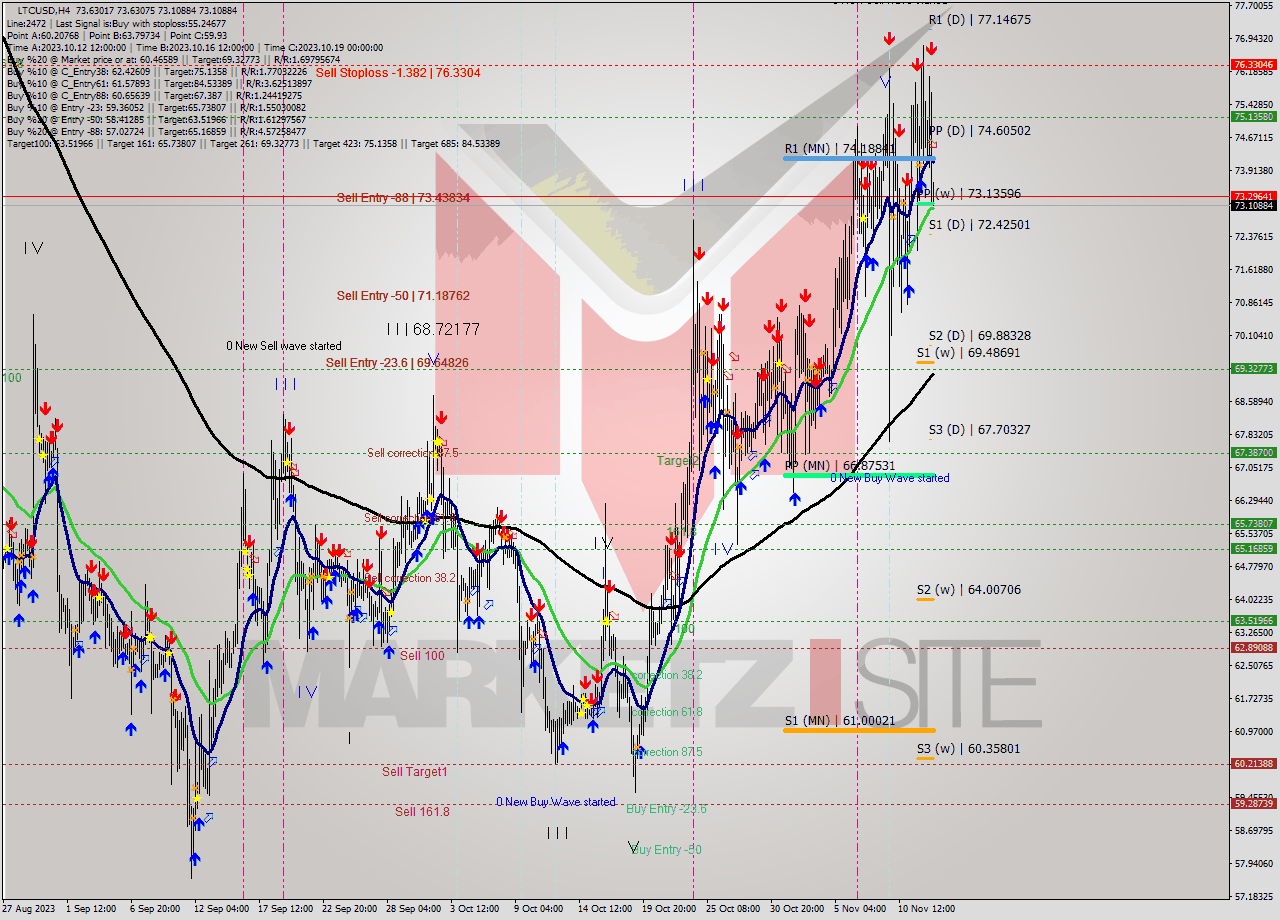
Task: Select the 9 Oct 04:00 time label
Action: [538, 909]
